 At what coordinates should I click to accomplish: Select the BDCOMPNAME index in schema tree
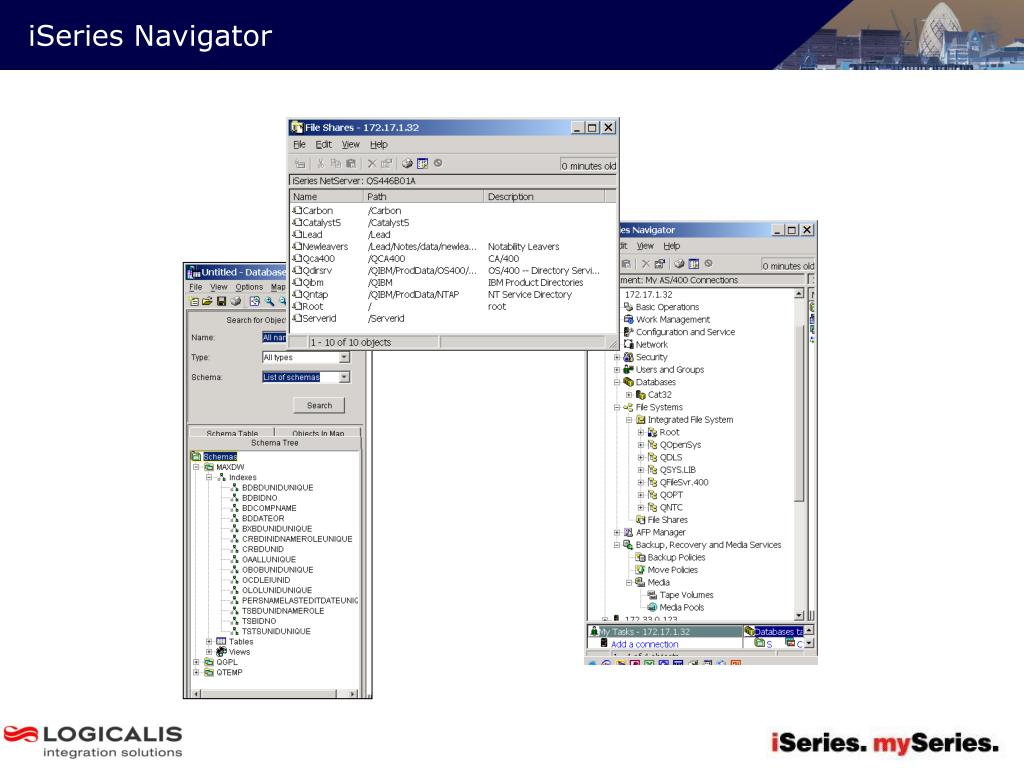[269, 508]
